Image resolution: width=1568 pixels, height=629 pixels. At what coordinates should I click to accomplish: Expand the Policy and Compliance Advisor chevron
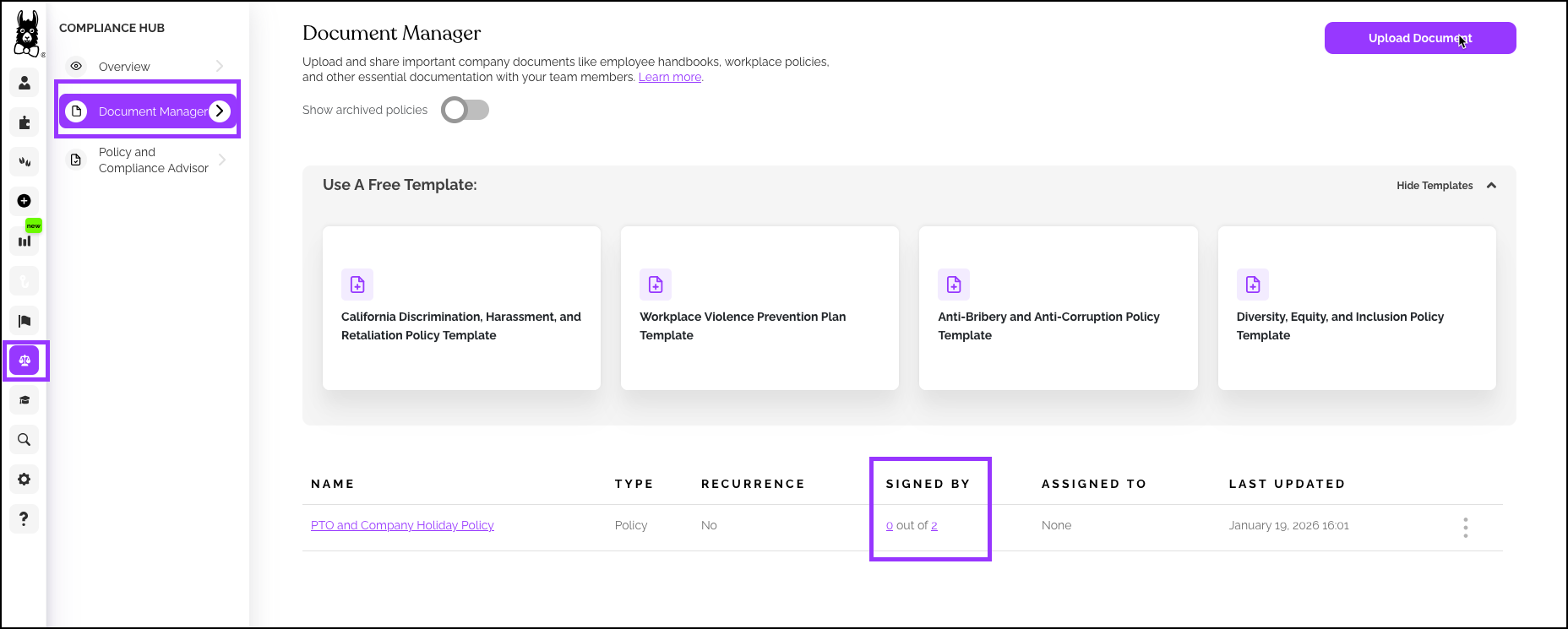[x=222, y=160]
